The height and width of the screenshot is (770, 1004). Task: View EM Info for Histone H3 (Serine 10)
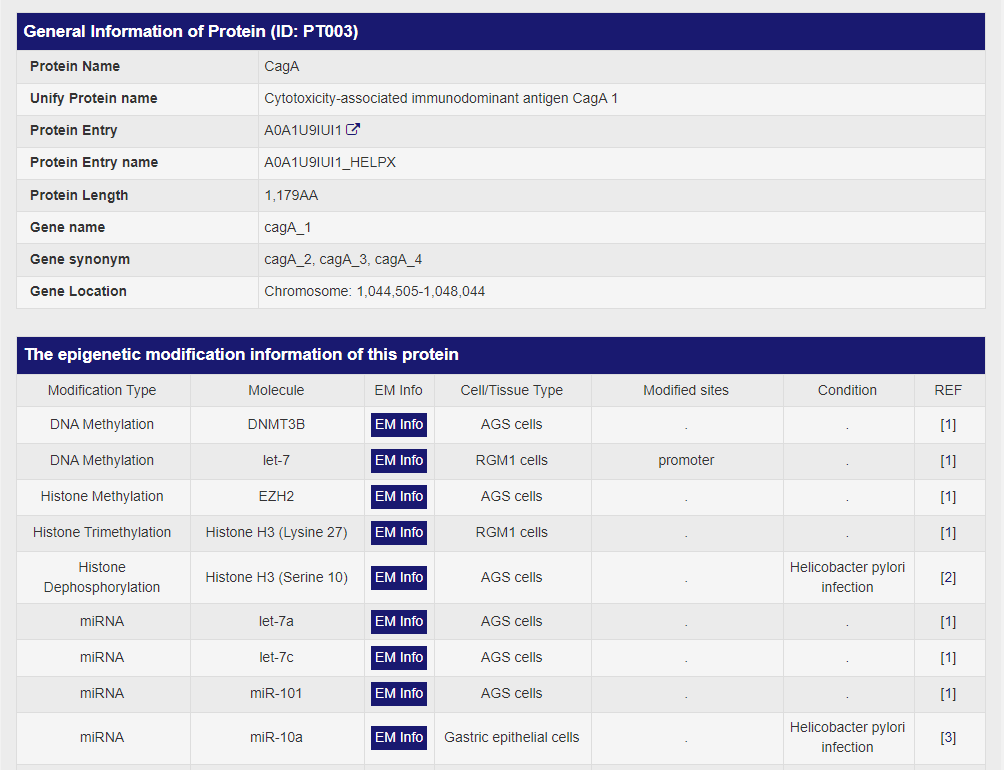[398, 578]
